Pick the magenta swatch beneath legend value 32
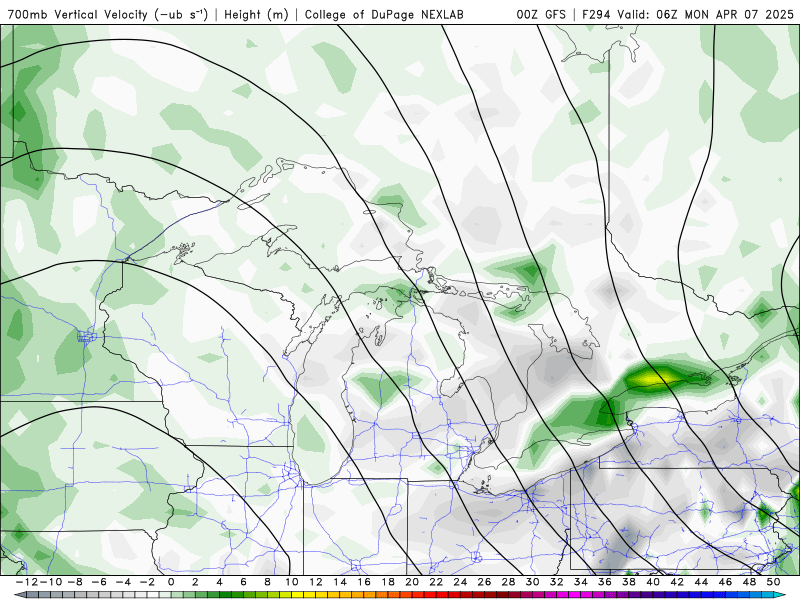 point(563,595)
